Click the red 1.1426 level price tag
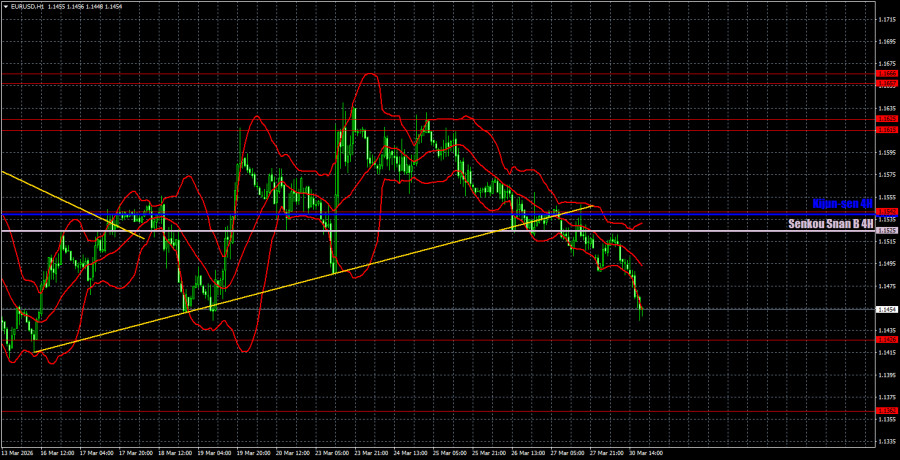The image size is (900, 460). click(x=887, y=340)
